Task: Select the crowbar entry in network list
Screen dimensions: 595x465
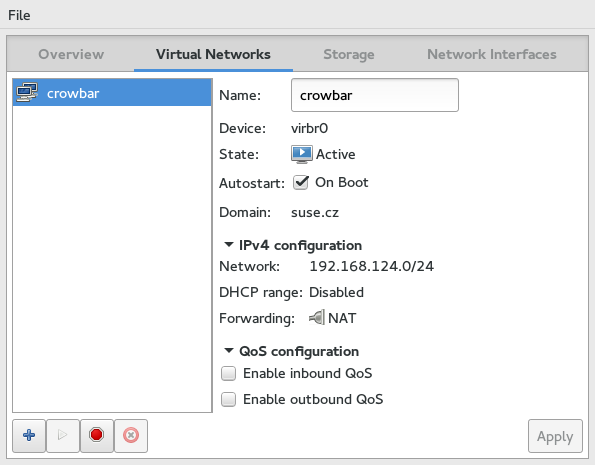Action: point(112,92)
